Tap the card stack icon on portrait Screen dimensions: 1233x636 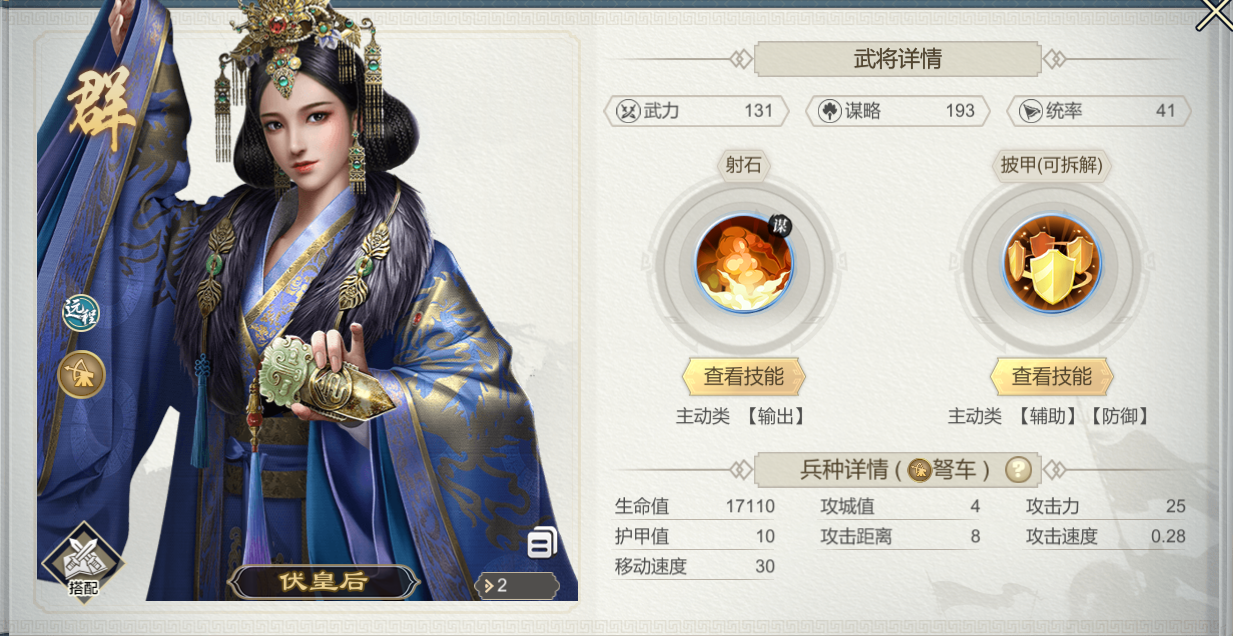tap(542, 542)
